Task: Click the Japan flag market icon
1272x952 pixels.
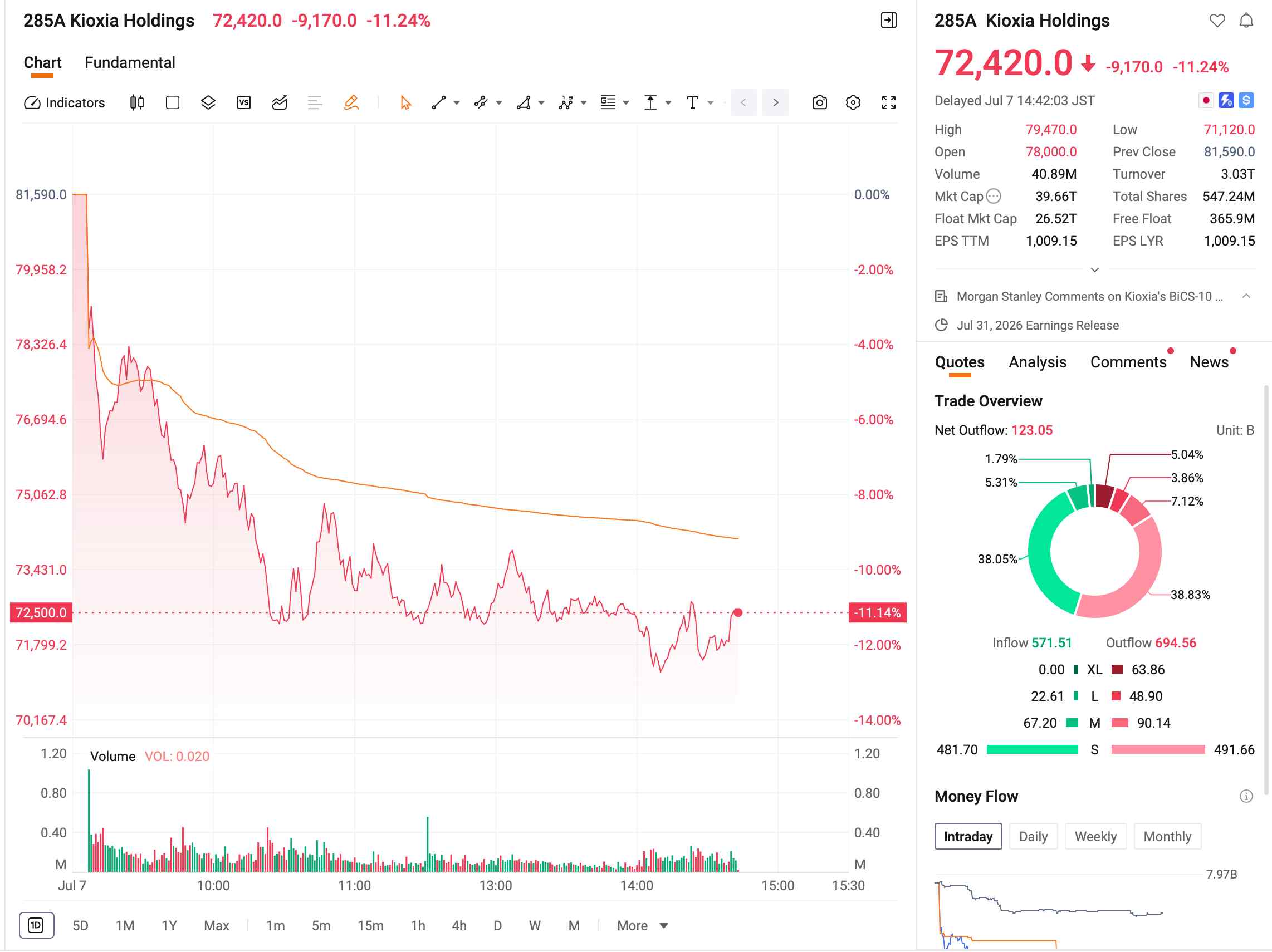Action: 1206,101
